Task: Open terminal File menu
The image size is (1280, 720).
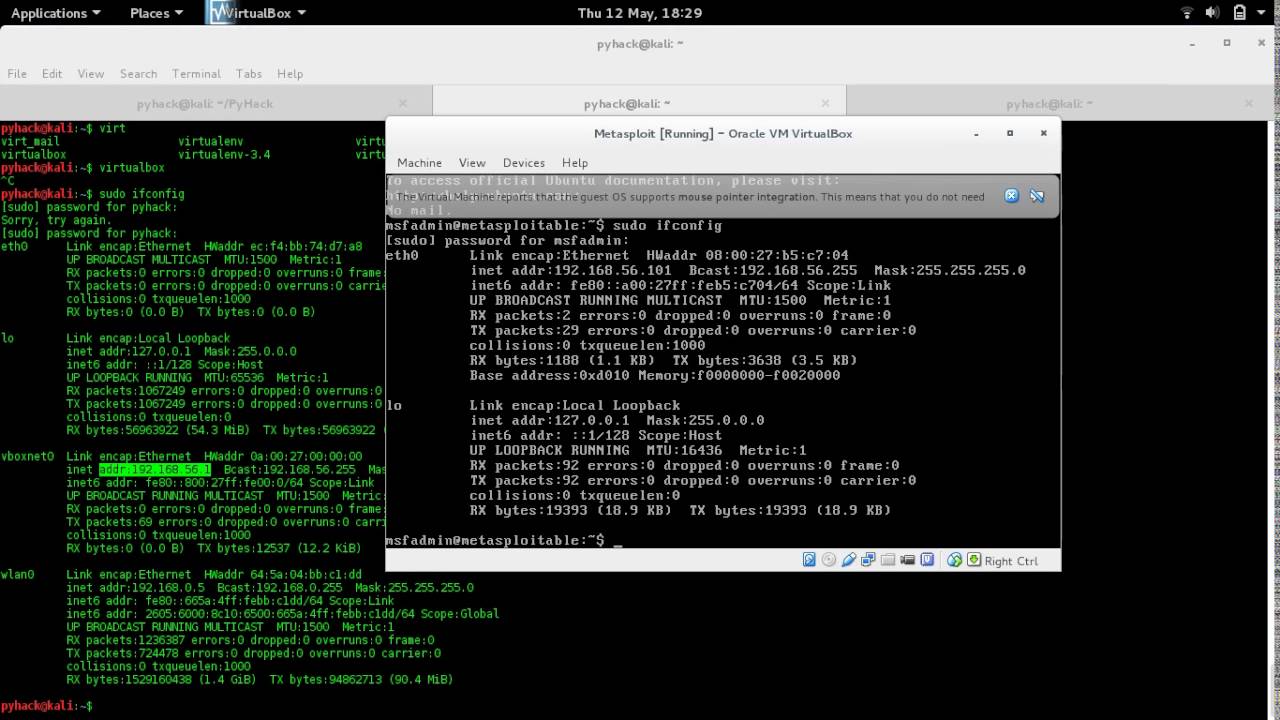Action: [x=17, y=73]
